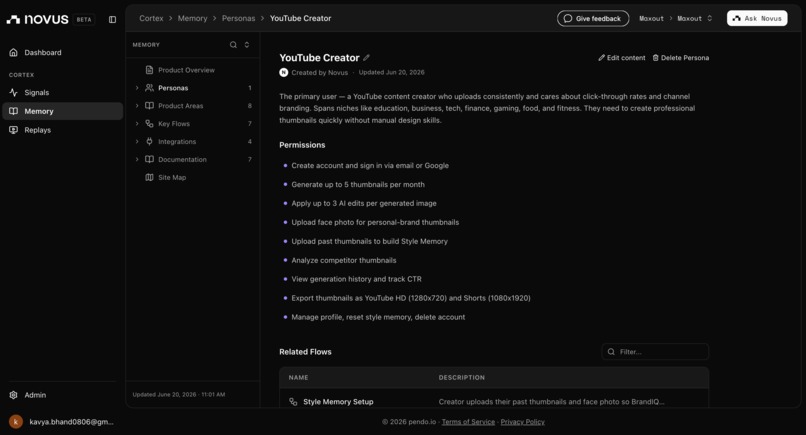Viewport: 806px width, 435px height.
Task: Expand the Documentation chevron
Action: (x=137, y=159)
